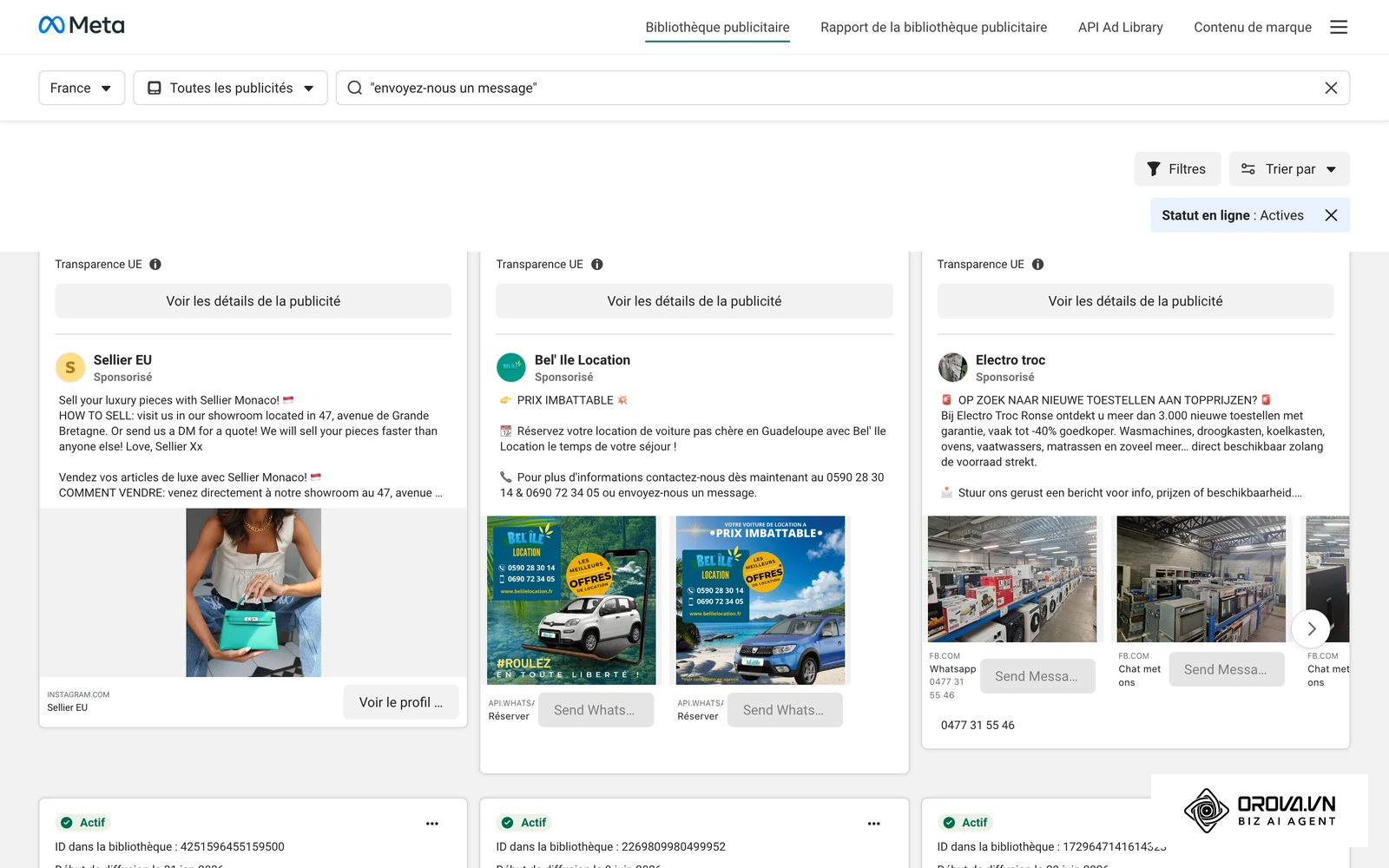Image resolution: width=1389 pixels, height=868 pixels.
Task: Click Send Whats button under blue car
Action: pos(785,710)
